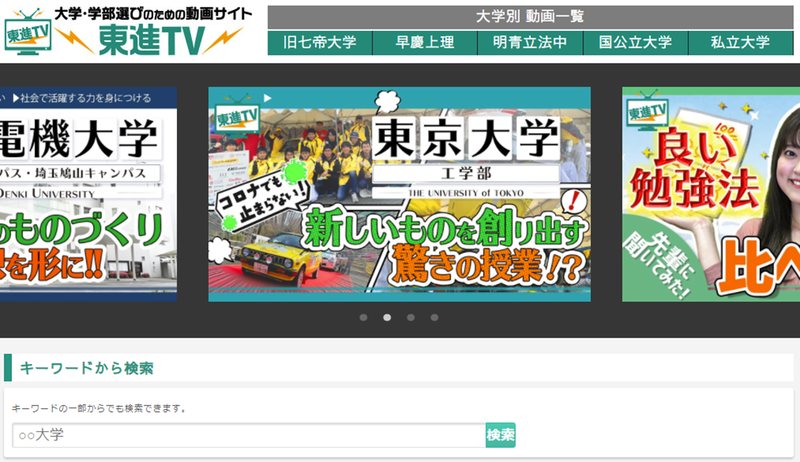Go to the 私立大学 category
The image size is (800, 462).
pos(740,43)
